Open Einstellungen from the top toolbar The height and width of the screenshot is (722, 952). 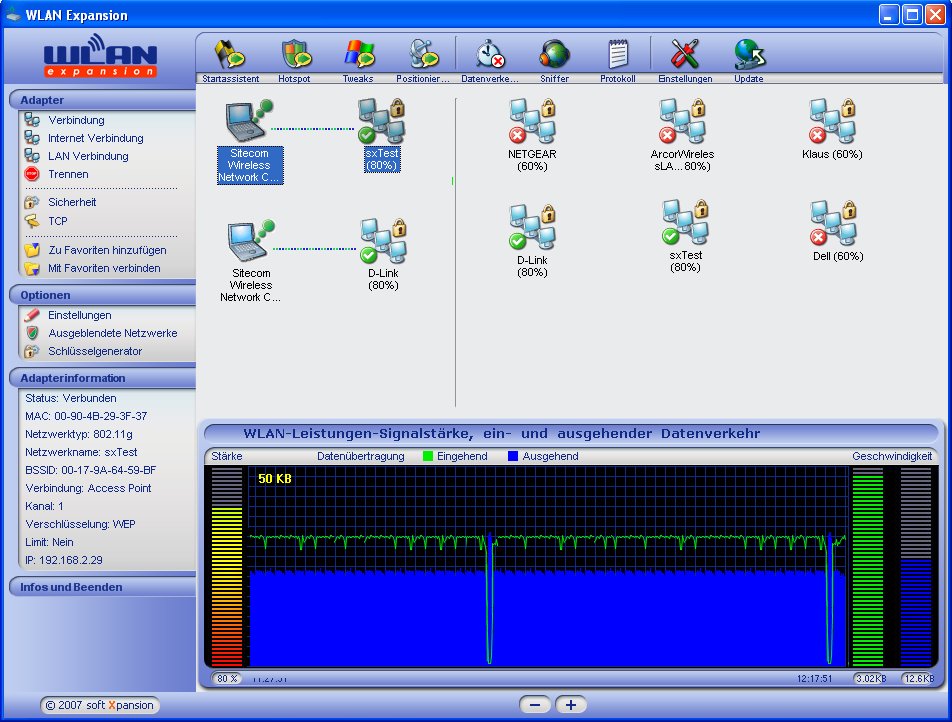coord(685,54)
